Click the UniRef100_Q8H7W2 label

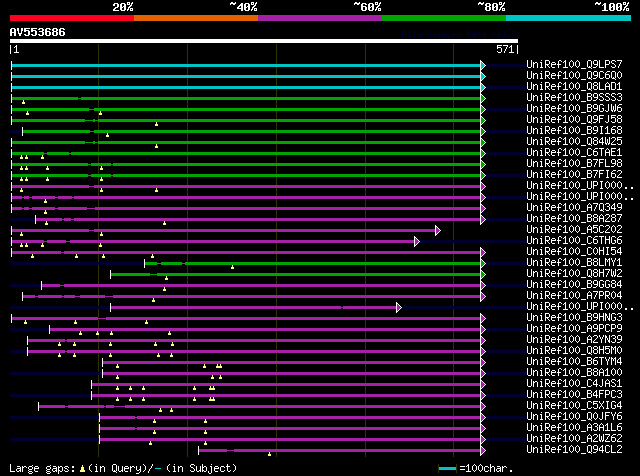(574, 274)
